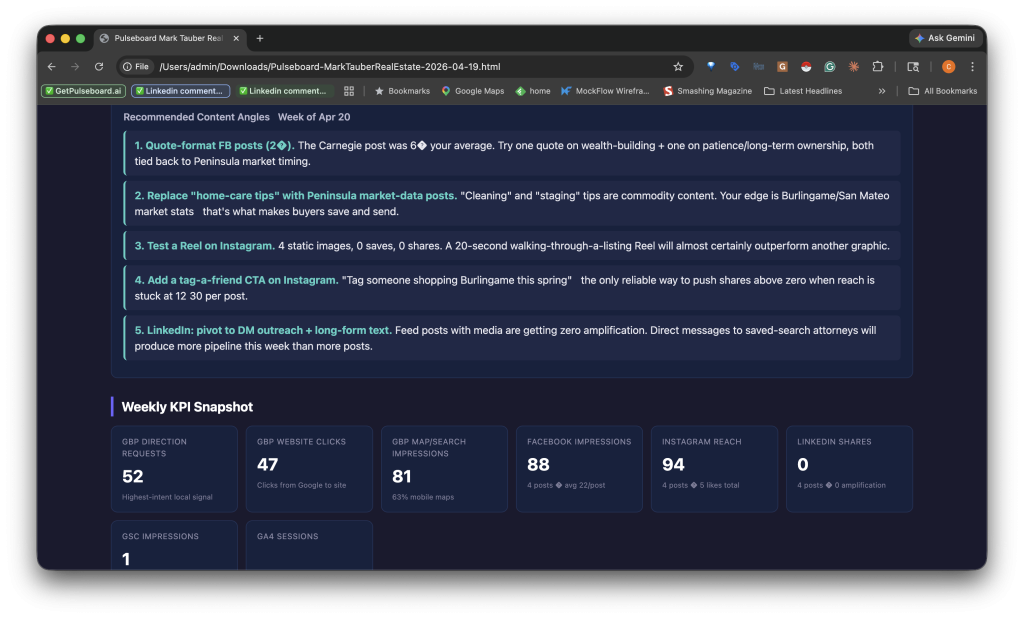Open the blue tag extension icon
Viewport: 1024px width, 619px height.
(734, 67)
